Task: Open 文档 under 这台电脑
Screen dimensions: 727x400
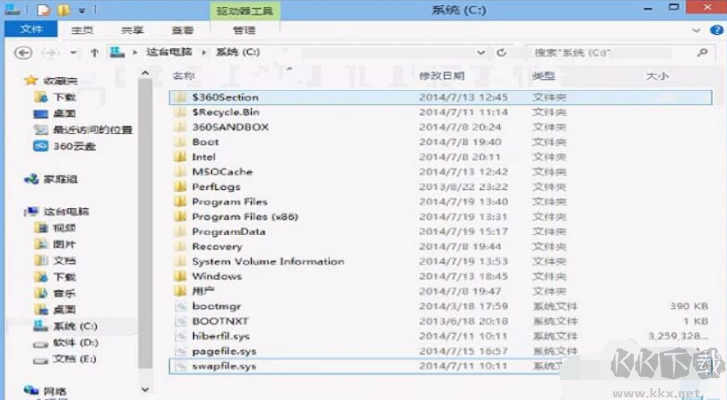Action: coord(64,260)
